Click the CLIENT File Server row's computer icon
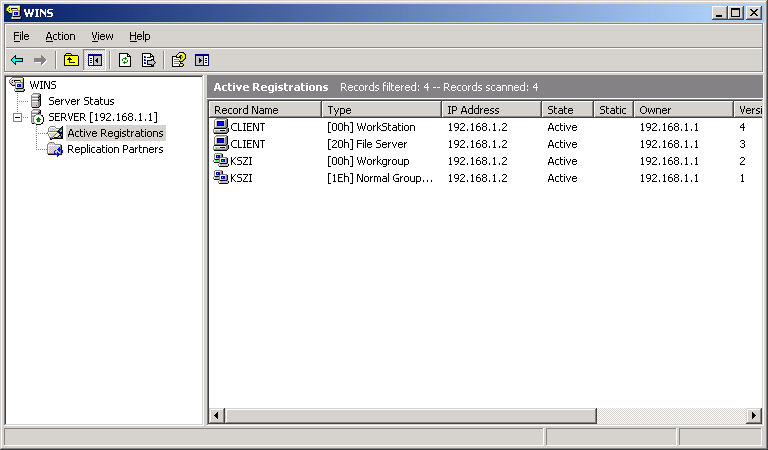Image resolution: width=768 pixels, height=450 pixels. pyautogui.click(x=221, y=143)
